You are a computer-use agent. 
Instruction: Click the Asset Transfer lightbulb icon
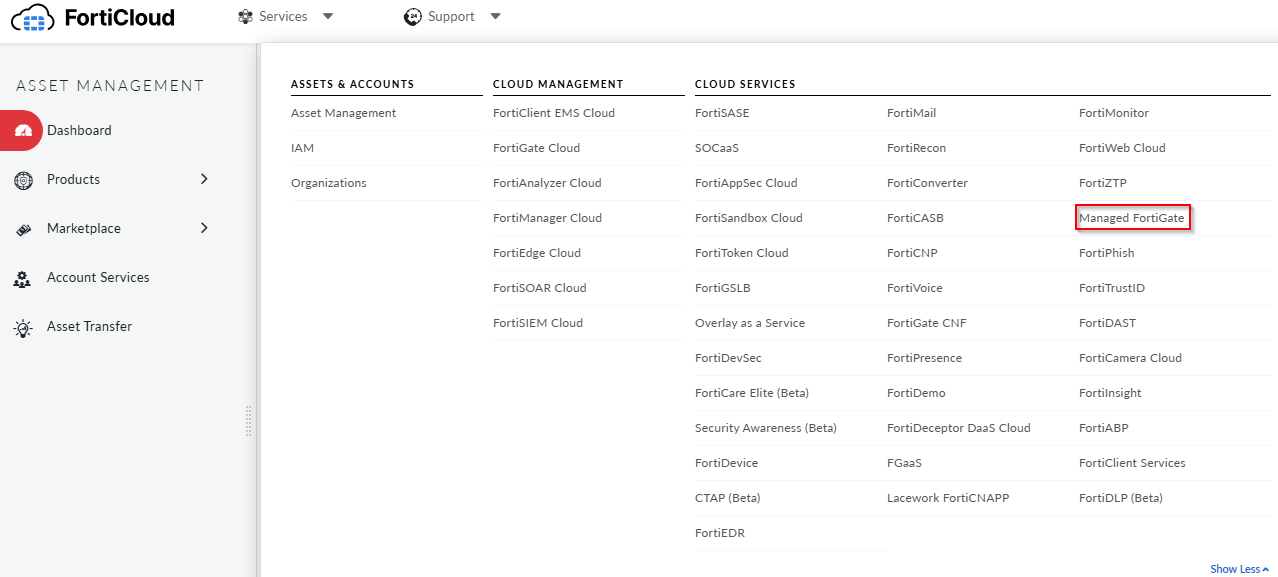[23, 327]
